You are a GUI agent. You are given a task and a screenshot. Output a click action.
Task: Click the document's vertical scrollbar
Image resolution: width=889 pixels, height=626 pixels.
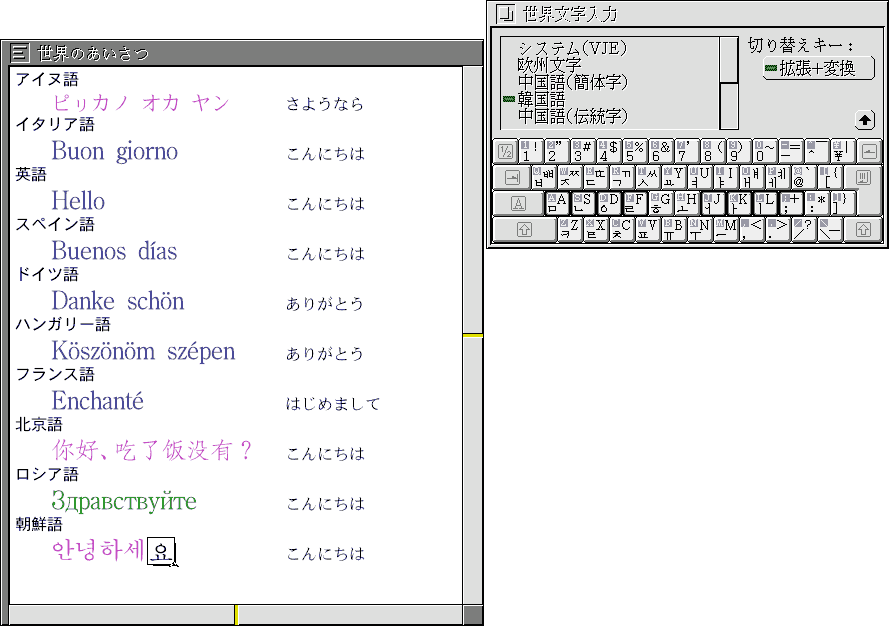tap(472, 335)
